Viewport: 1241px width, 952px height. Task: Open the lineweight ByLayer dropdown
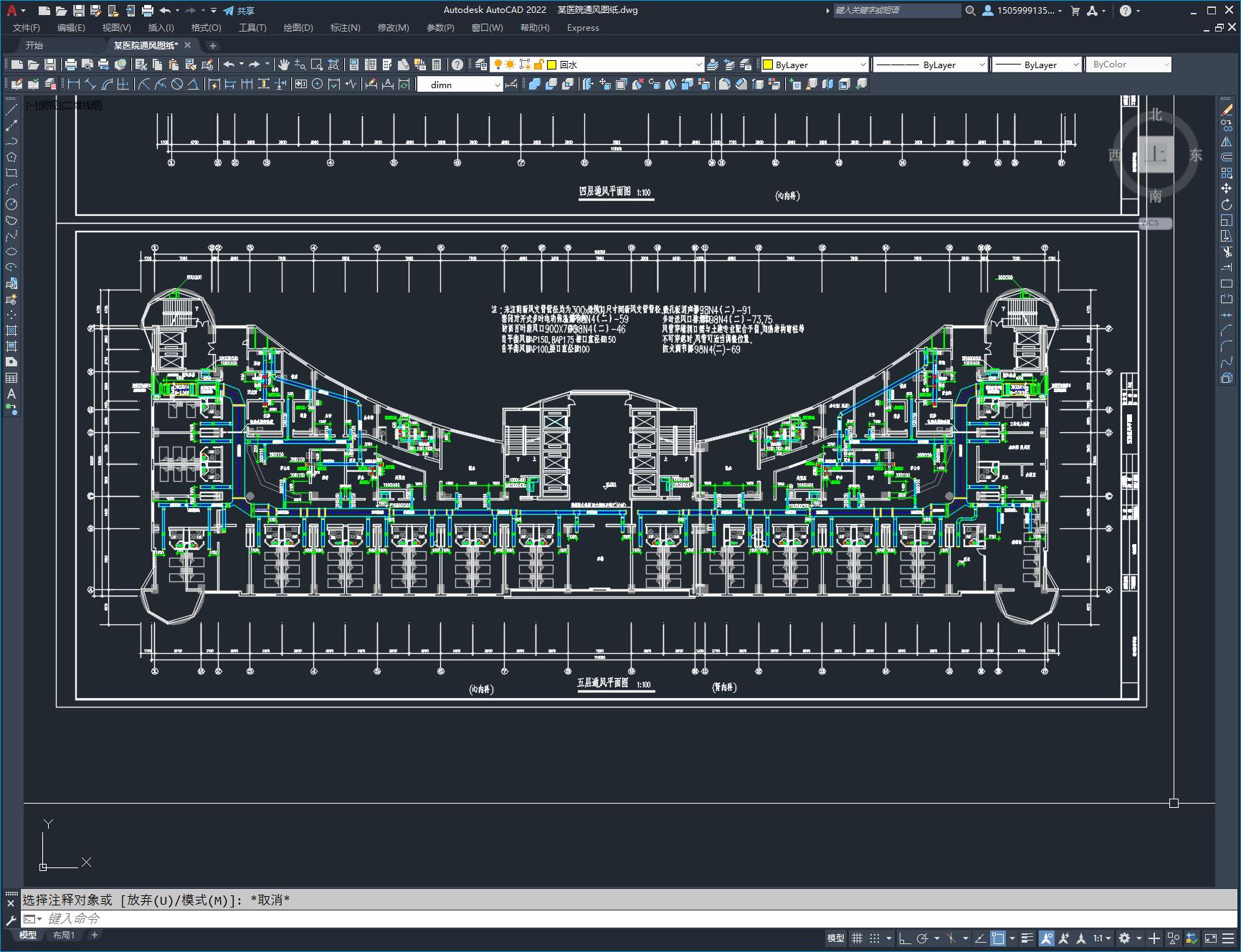[1037, 65]
